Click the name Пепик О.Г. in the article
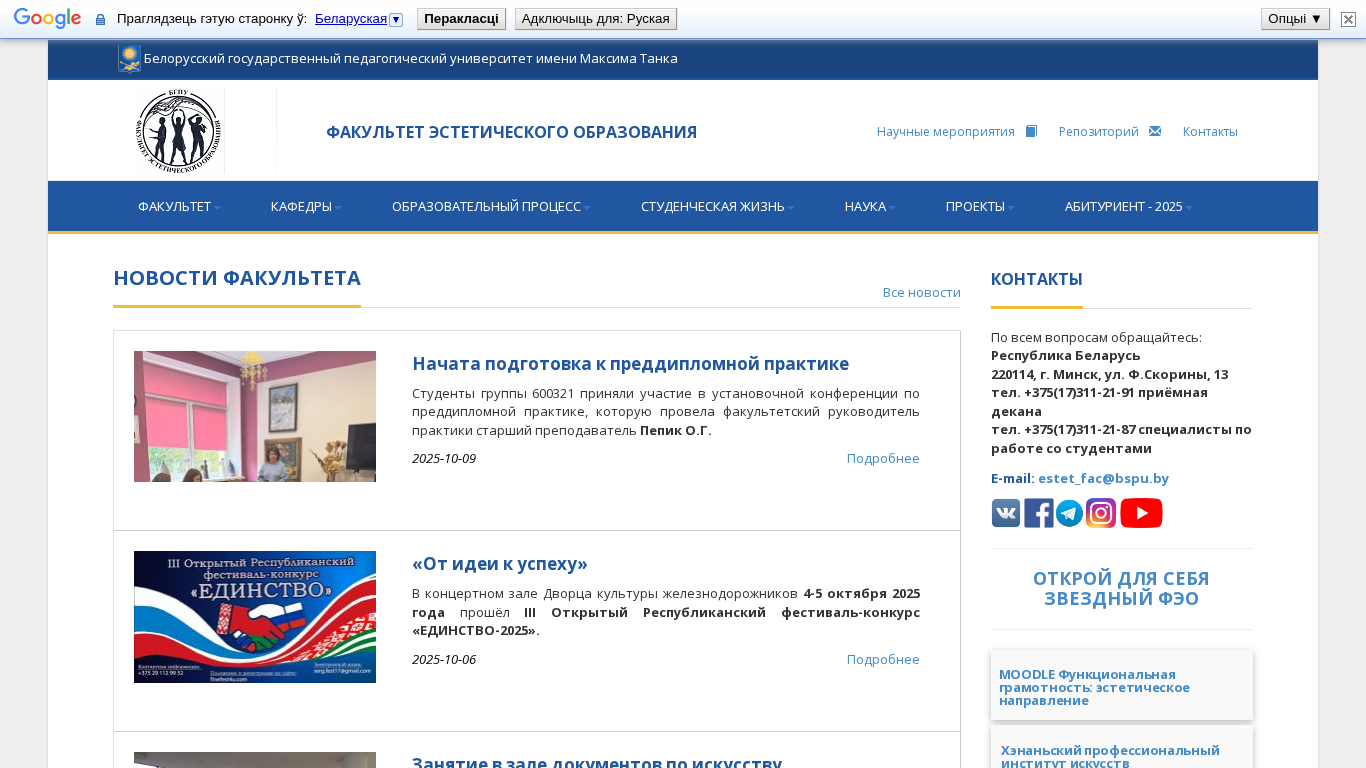The height and width of the screenshot is (768, 1366). point(676,430)
